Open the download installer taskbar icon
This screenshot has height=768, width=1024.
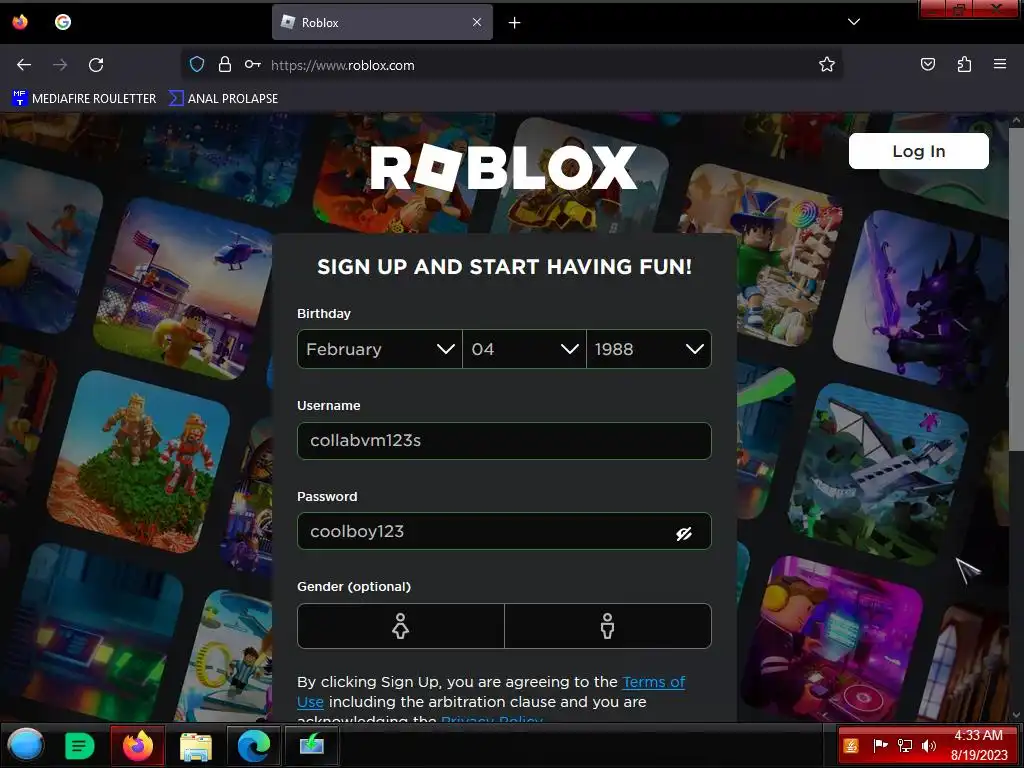click(x=312, y=746)
